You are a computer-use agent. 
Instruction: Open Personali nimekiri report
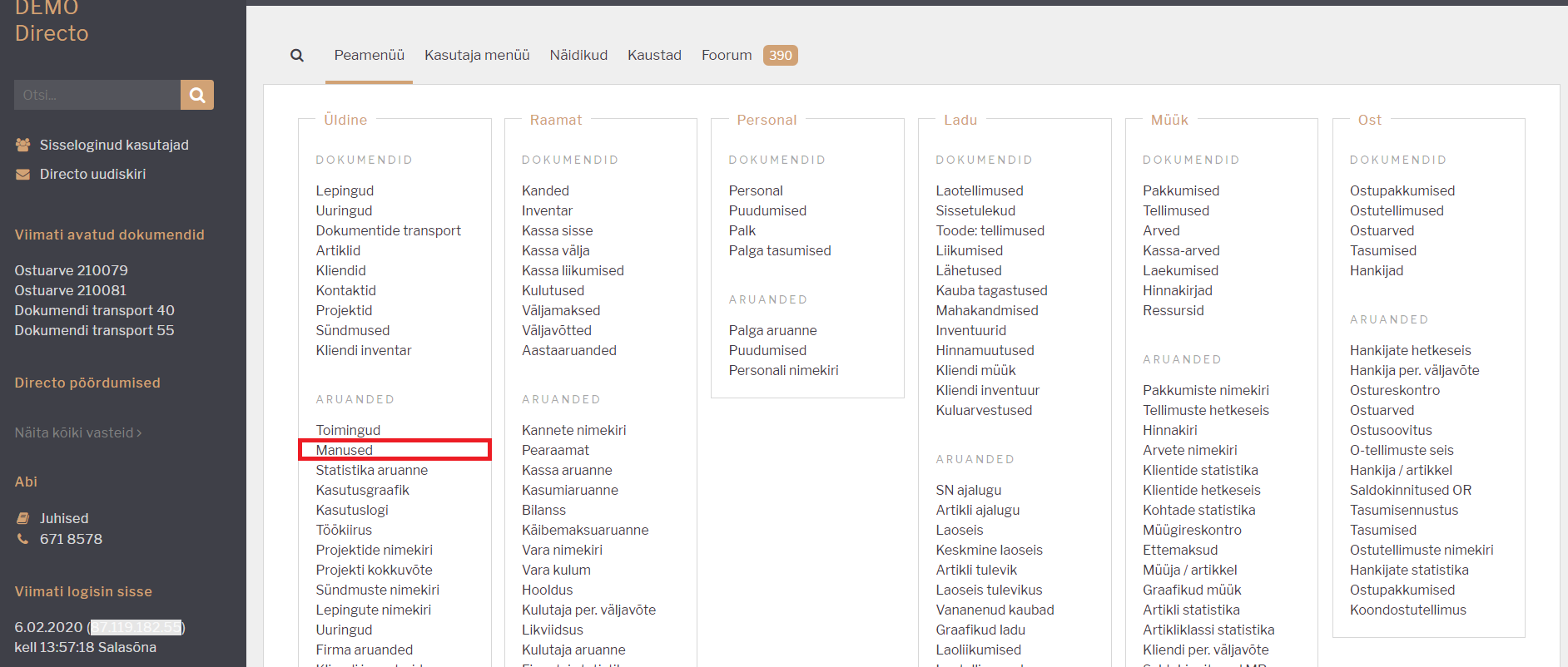coord(783,370)
